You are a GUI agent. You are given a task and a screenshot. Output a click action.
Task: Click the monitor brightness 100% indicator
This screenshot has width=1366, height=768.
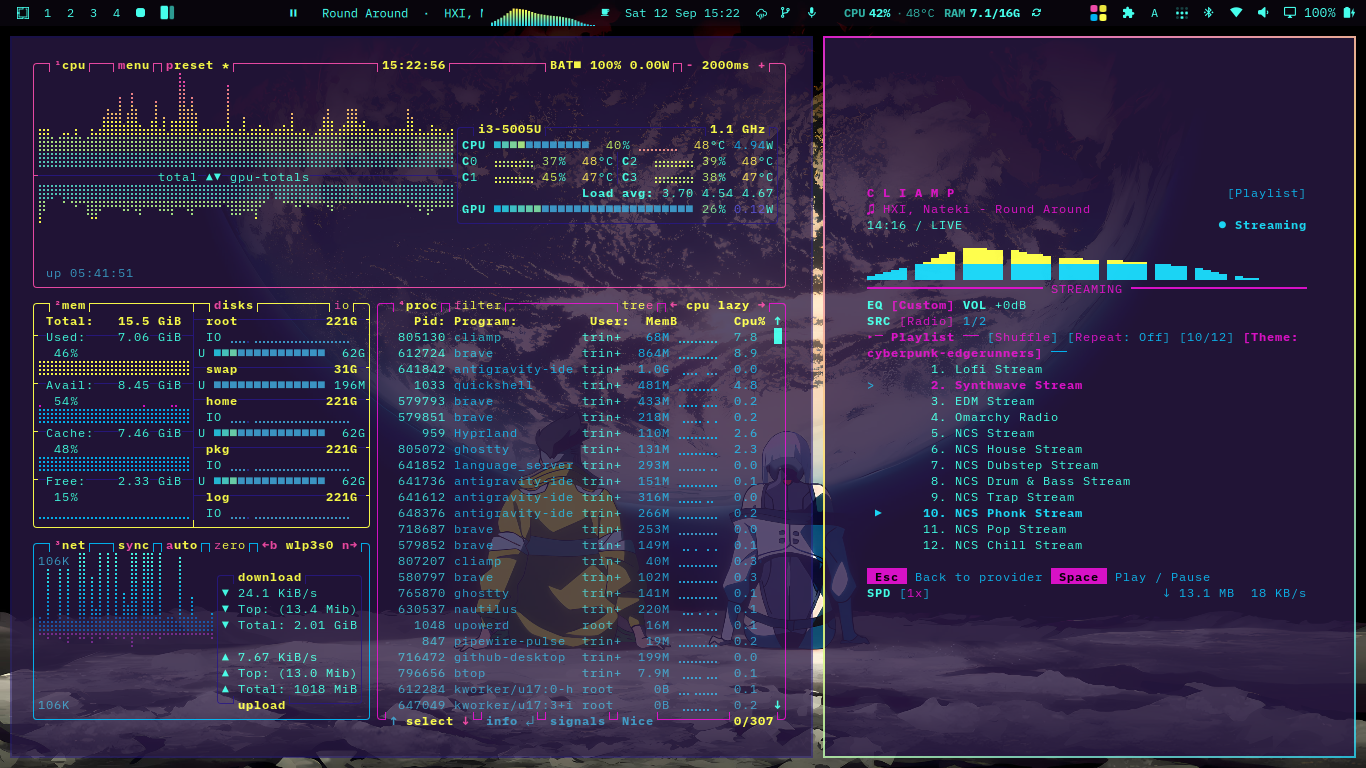coord(1309,13)
